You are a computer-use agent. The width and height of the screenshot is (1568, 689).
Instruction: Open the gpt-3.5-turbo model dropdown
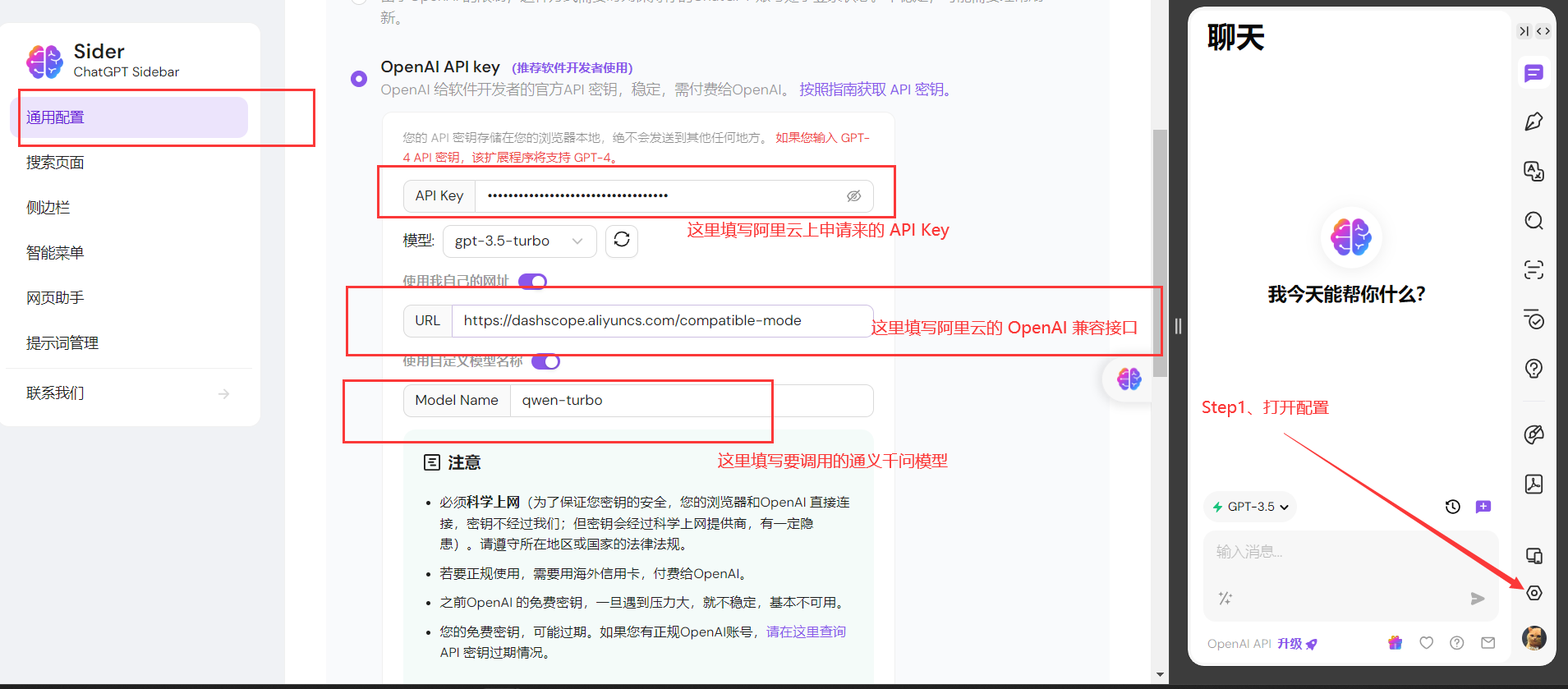(520, 241)
